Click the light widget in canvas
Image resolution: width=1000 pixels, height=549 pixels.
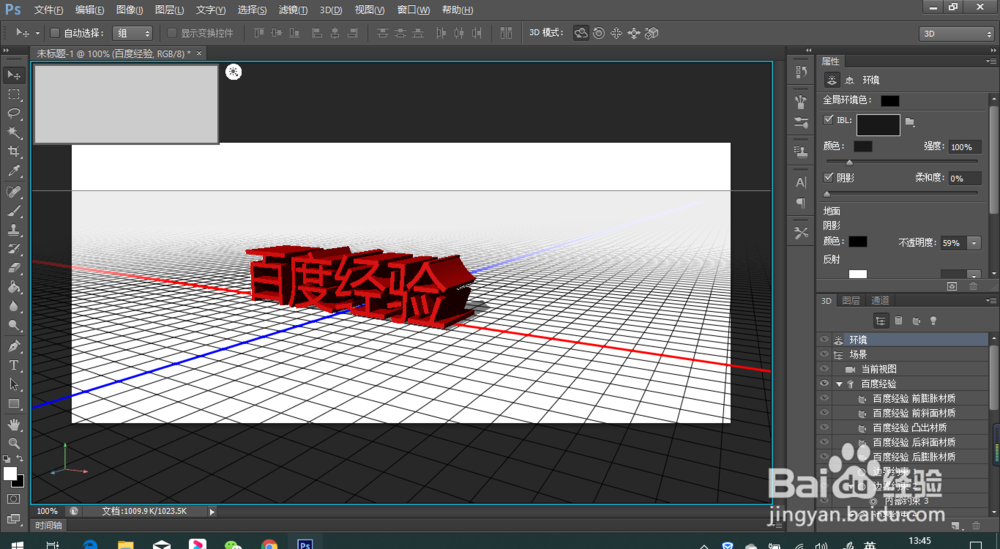pos(233,72)
